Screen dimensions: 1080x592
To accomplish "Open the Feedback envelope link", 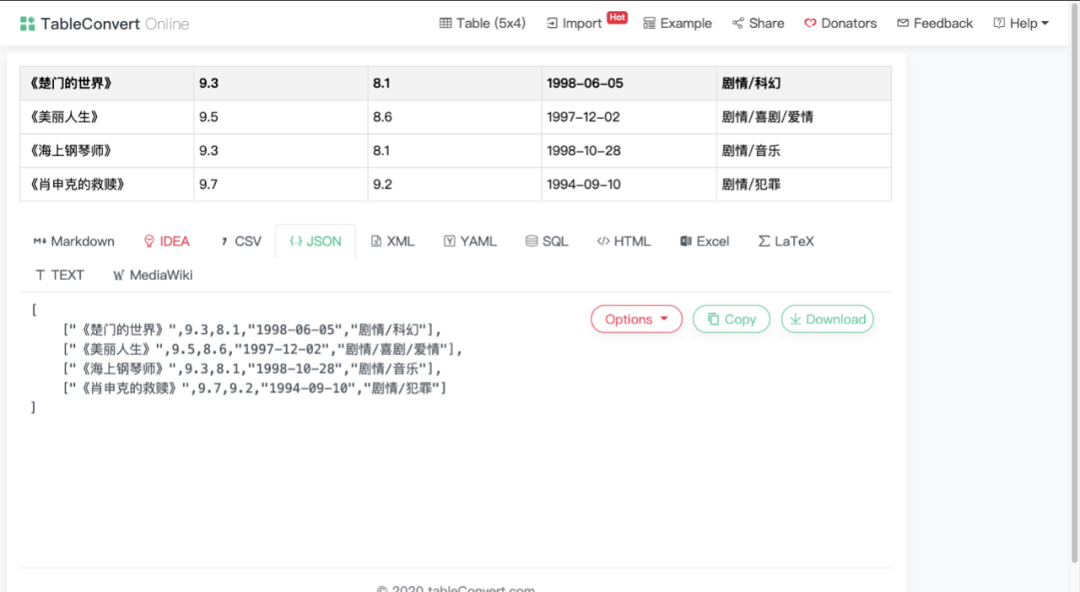I will [935, 23].
